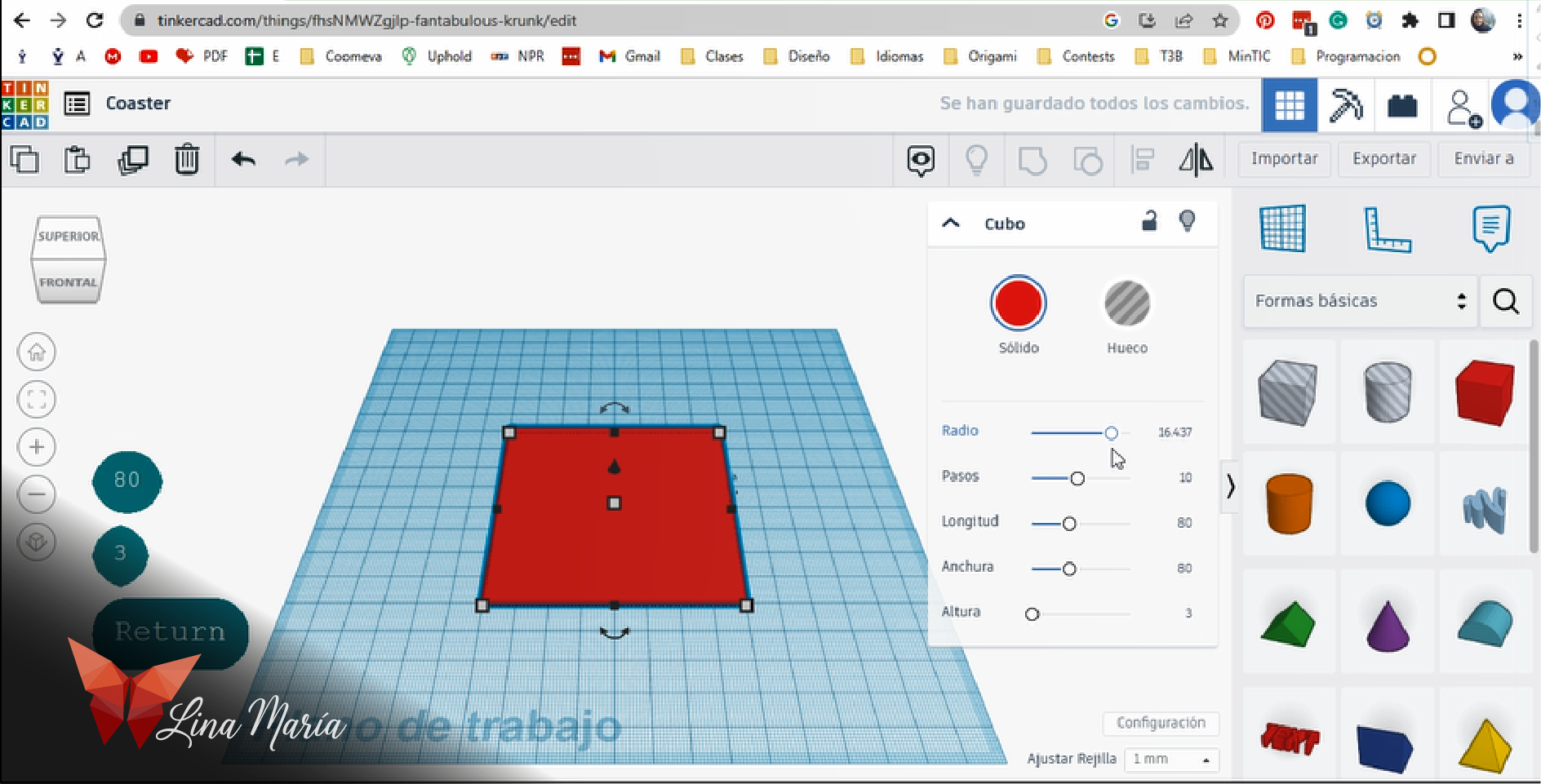Select the Sólido red color option

click(x=1019, y=303)
